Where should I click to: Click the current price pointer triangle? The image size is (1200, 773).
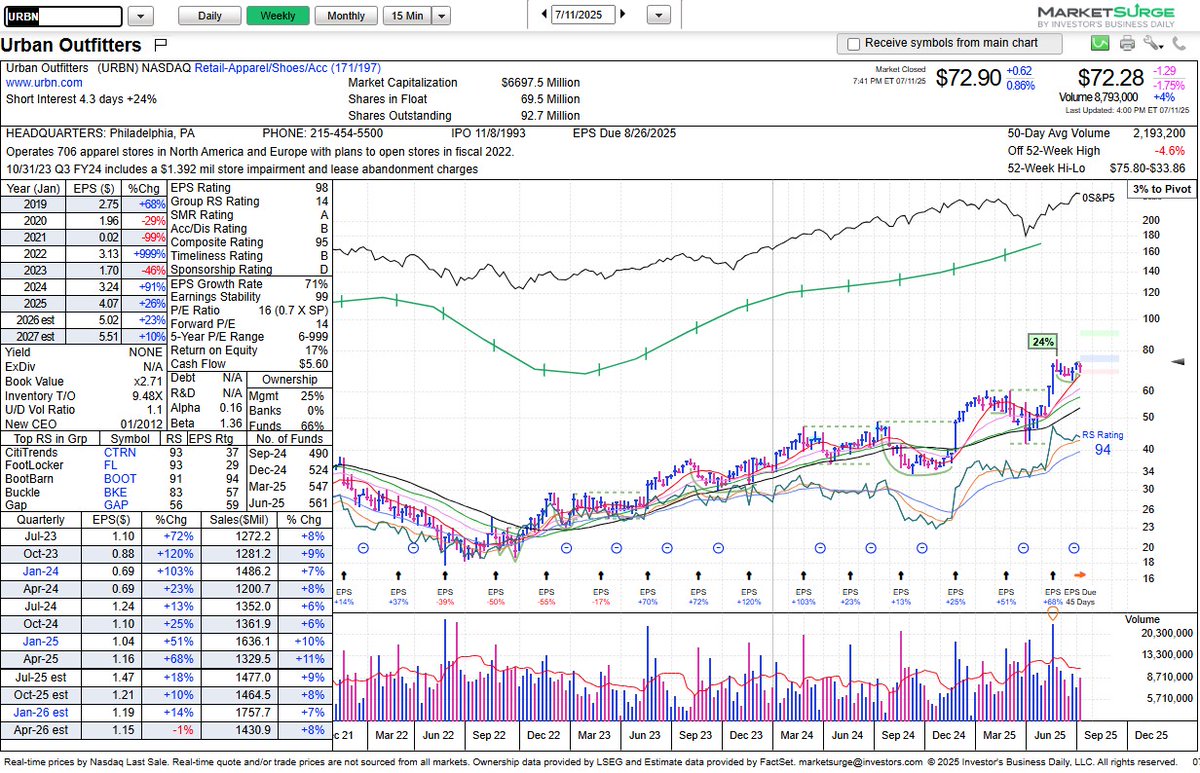(1176, 360)
